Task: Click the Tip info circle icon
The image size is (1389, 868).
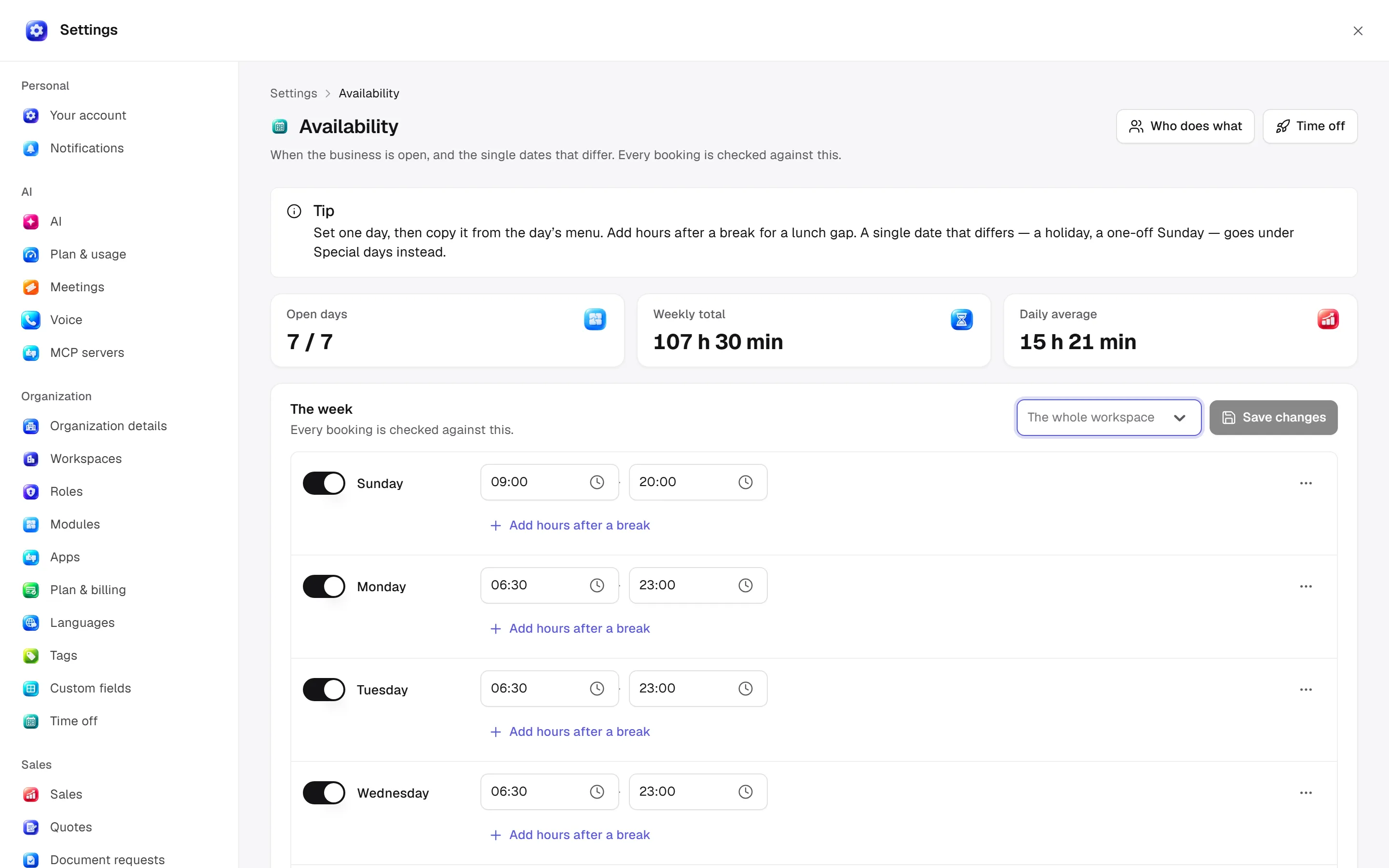Action: (294, 211)
